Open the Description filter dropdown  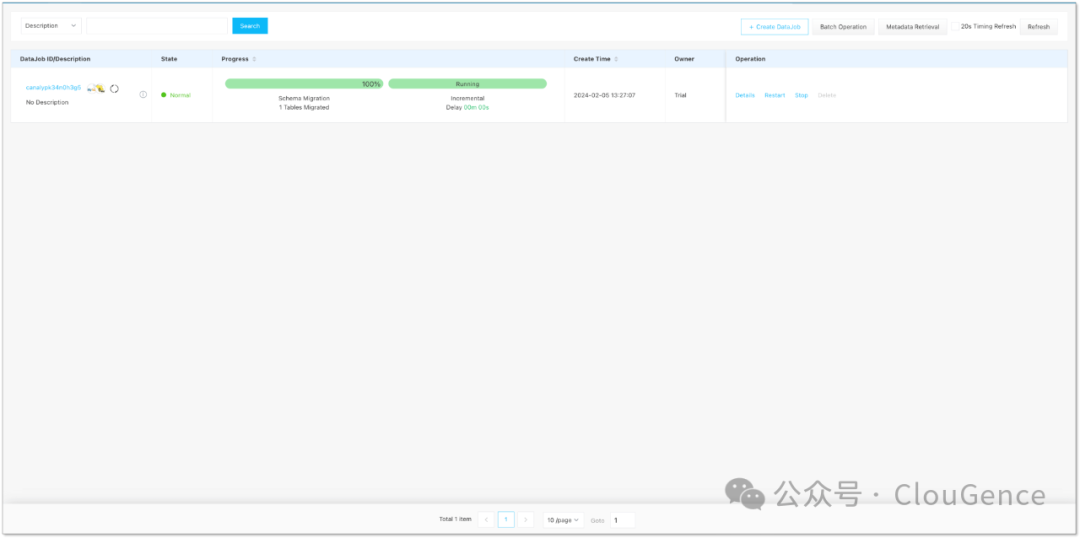pos(51,25)
